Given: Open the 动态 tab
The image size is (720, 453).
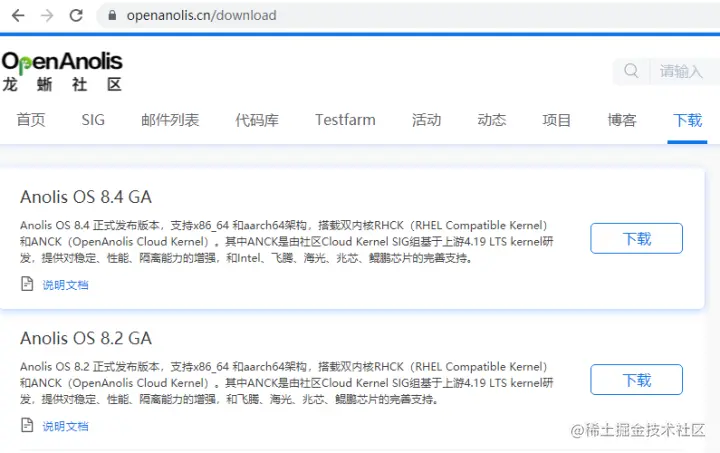Looking at the screenshot, I should pyautogui.click(x=491, y=120).
